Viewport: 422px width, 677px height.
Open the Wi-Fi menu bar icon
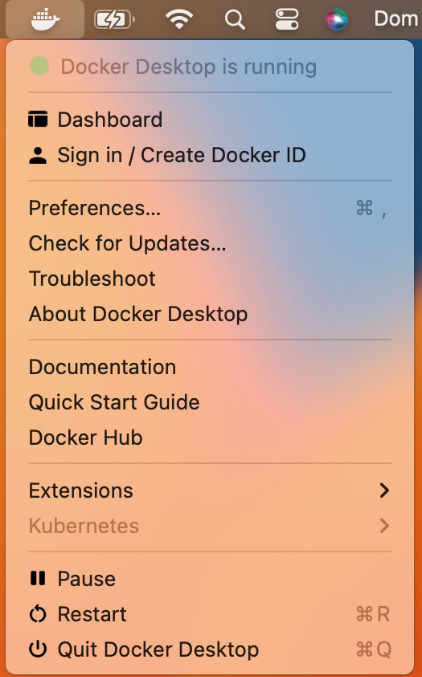(179, 19)
